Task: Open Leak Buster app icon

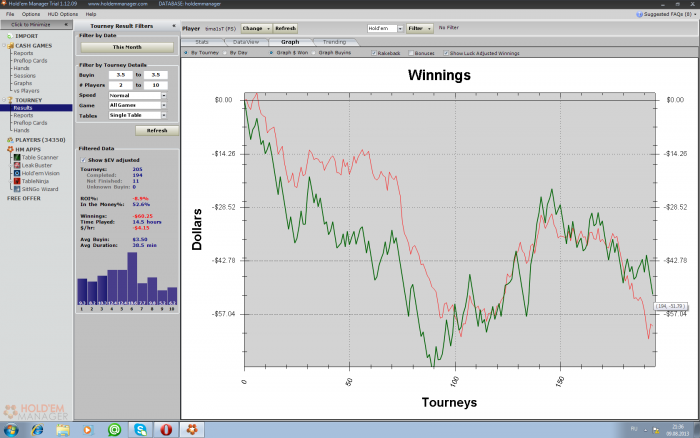Action: click(x=17, y=165)
